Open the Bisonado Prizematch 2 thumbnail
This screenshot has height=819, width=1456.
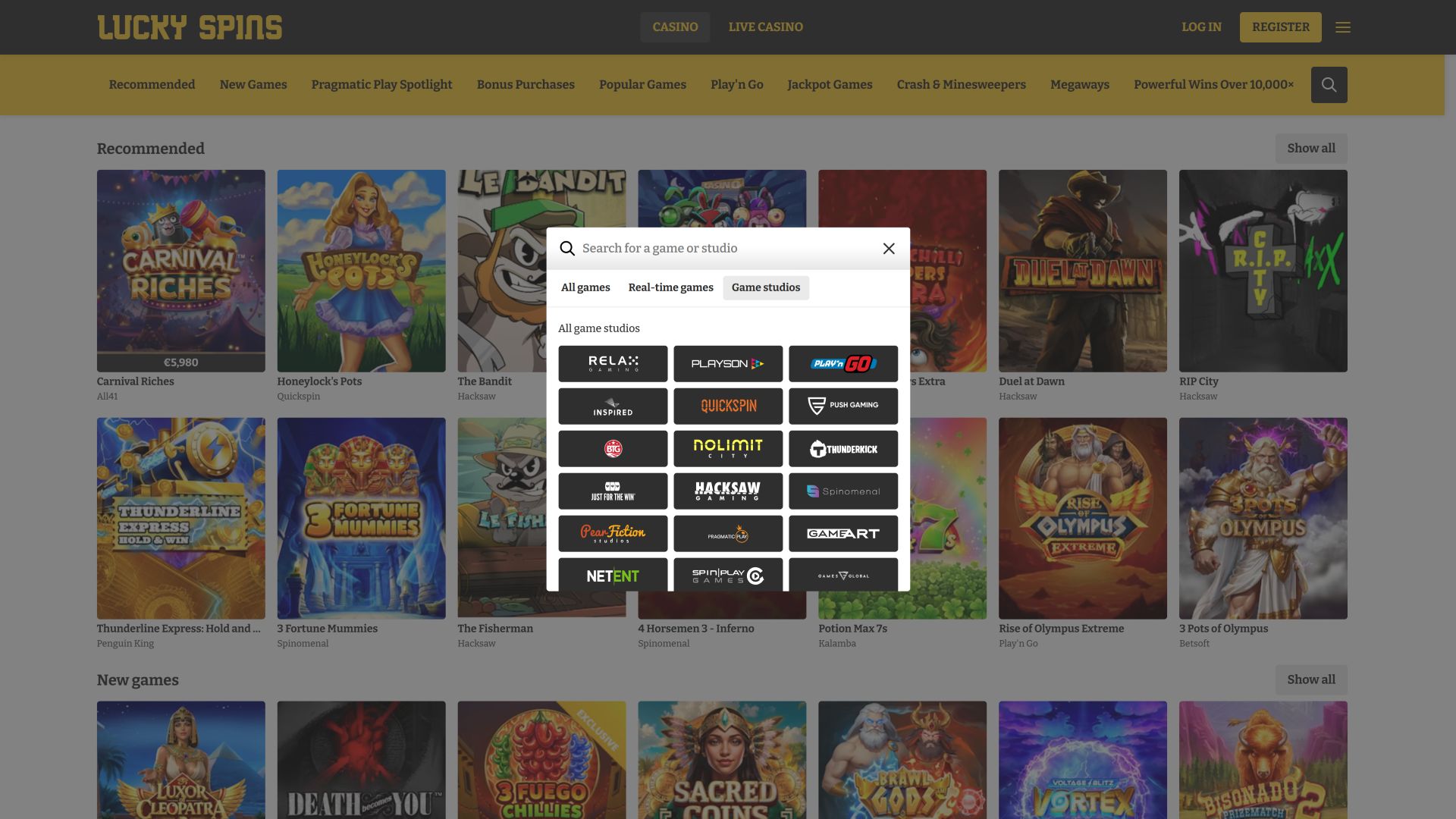point(1263,760)
